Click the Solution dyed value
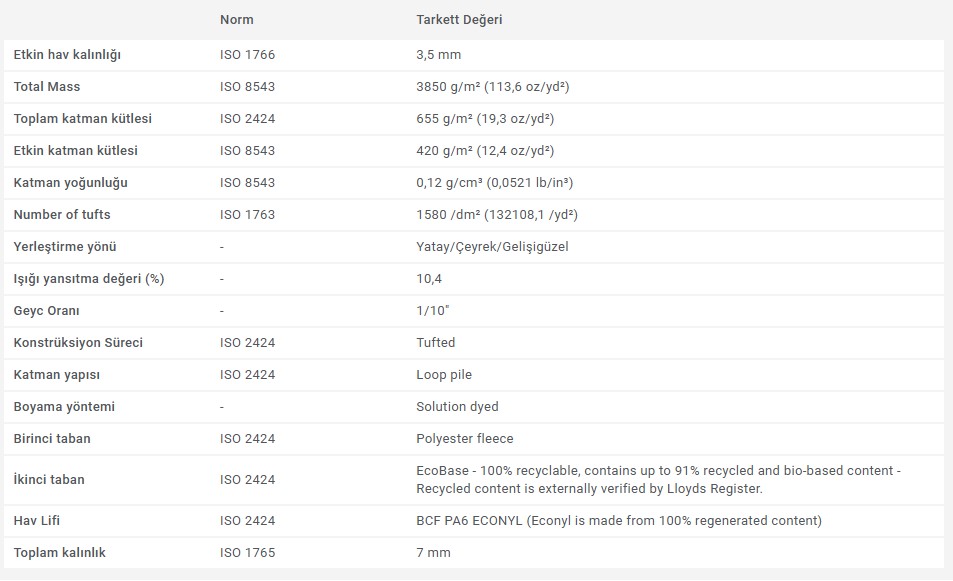 457,407
